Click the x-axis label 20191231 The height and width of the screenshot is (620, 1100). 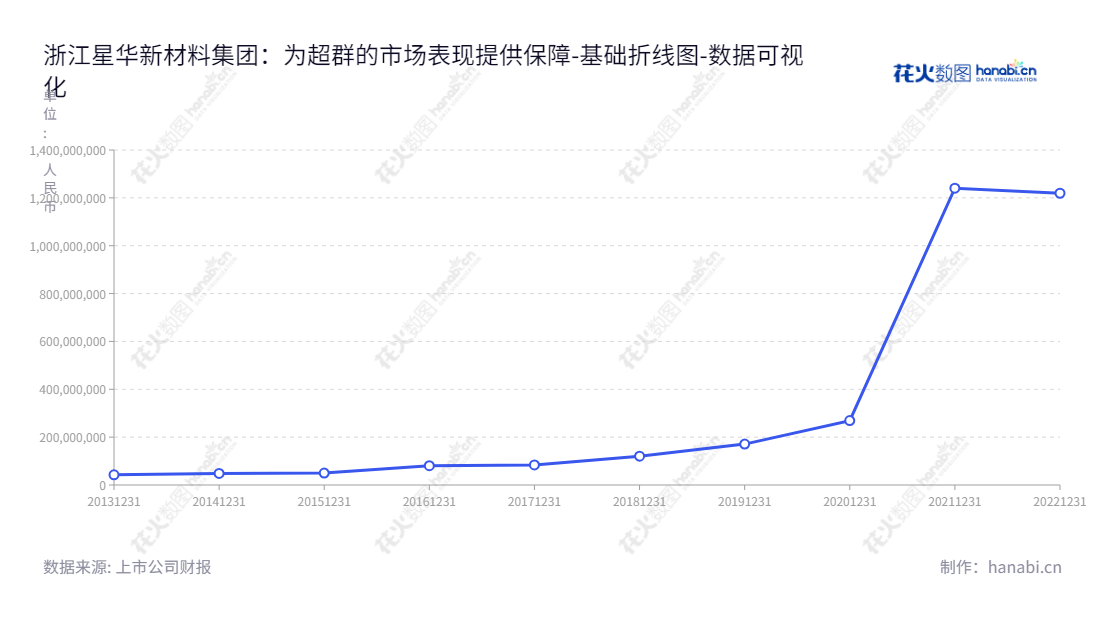pyautogui.click(x=744, y=501)
